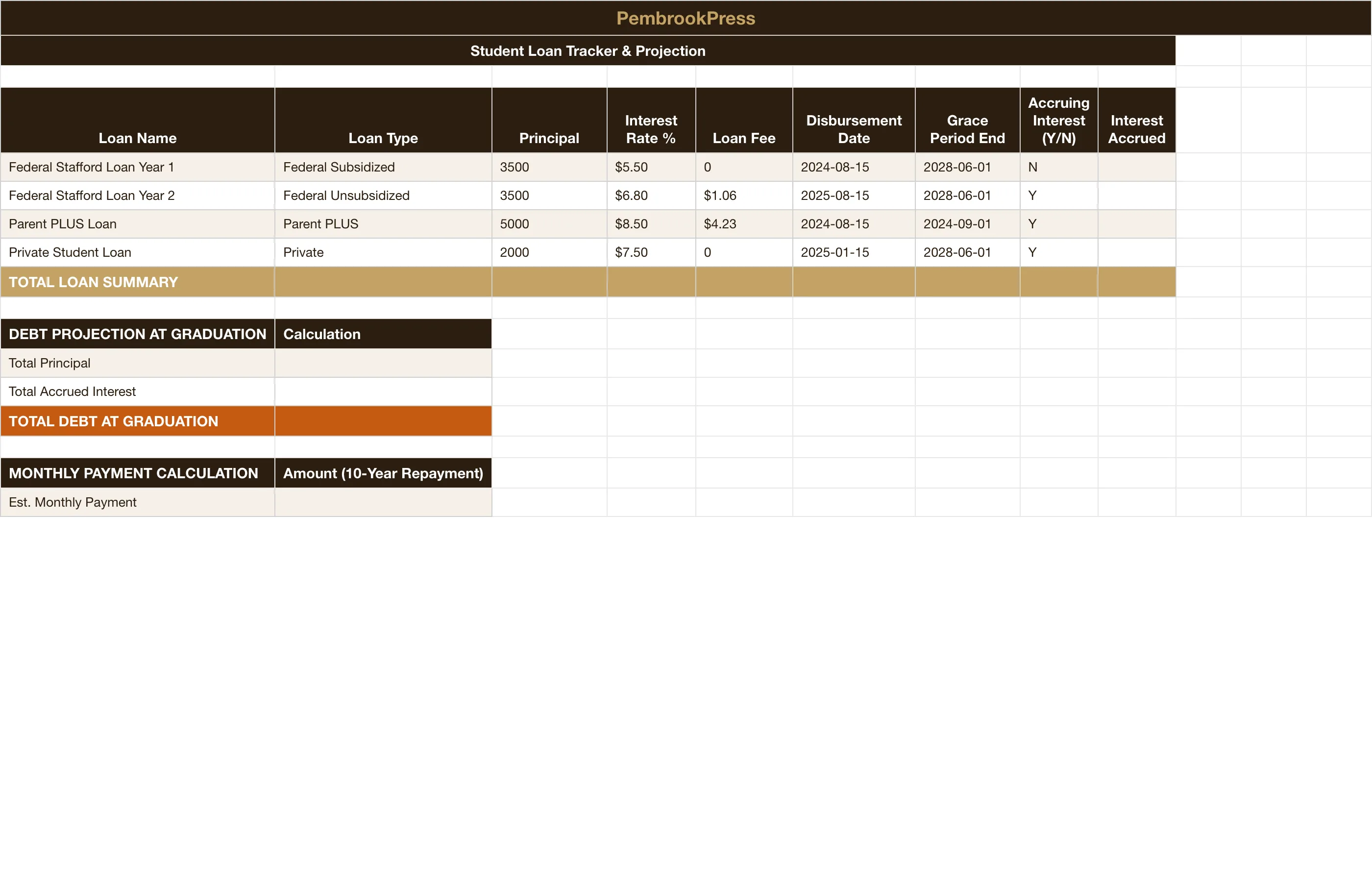
Task: Select the Loan Type column header
Action: [383, 120]
